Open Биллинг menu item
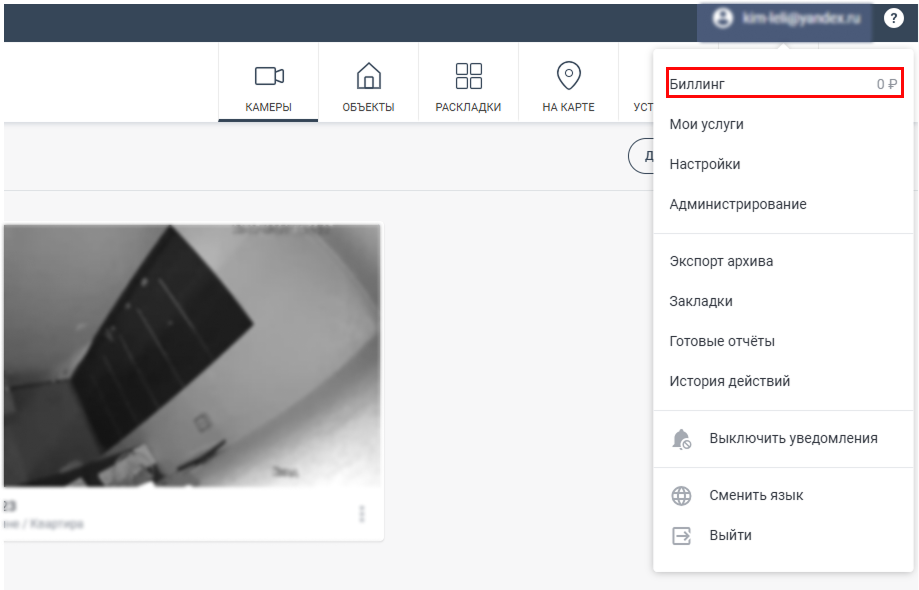The height and width of the screenshot is (590, 919). 784,84
